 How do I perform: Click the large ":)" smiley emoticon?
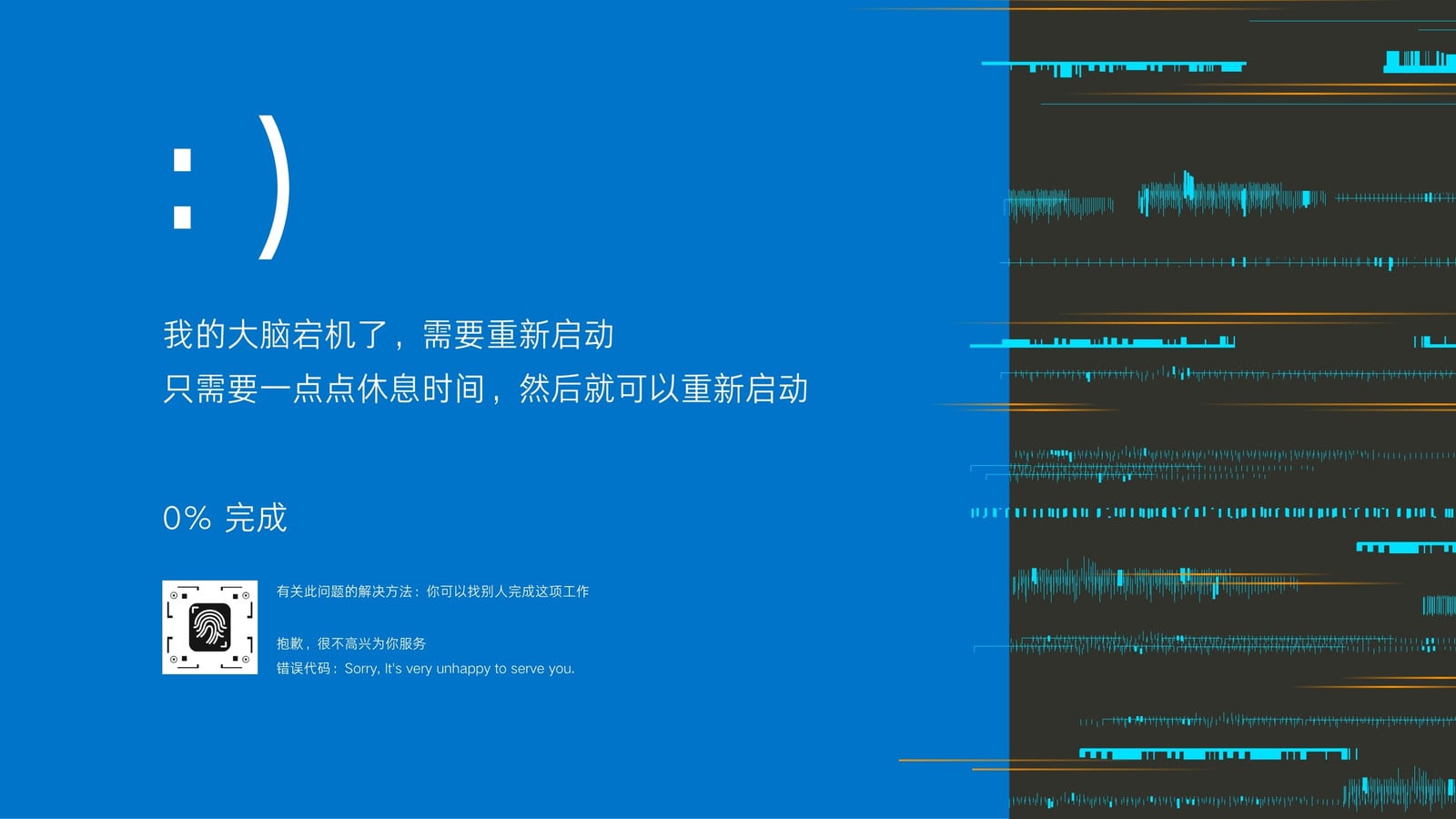(x=231, y=187)
